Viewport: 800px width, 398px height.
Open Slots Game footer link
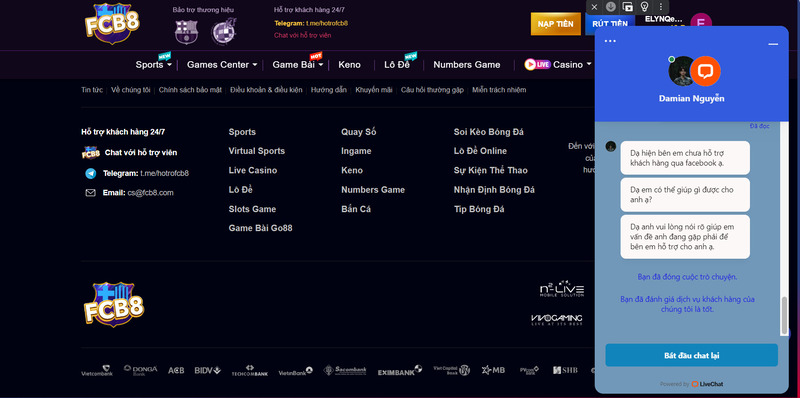click(x=252, y=209)
